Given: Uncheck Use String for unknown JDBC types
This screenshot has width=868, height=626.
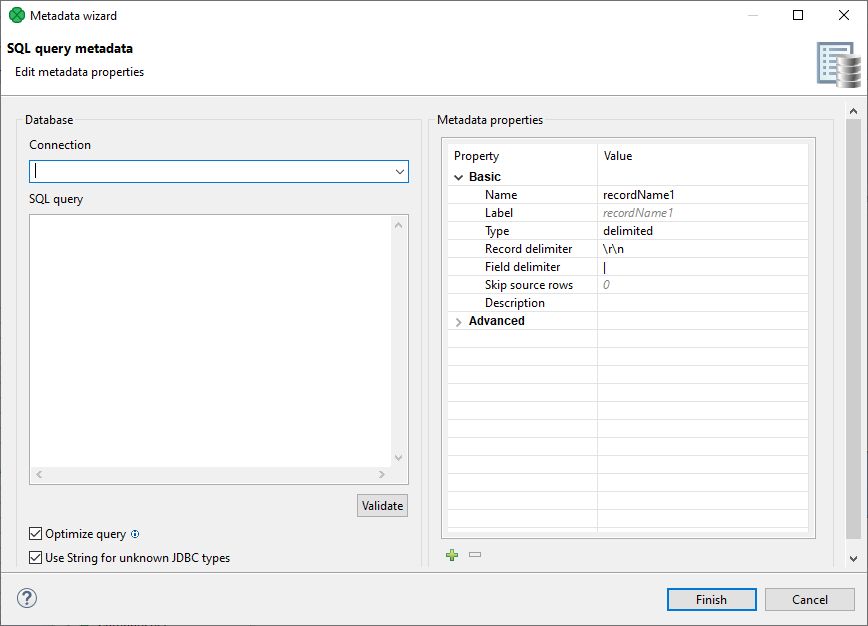Looking at the screenshot, I should (35, 557).
